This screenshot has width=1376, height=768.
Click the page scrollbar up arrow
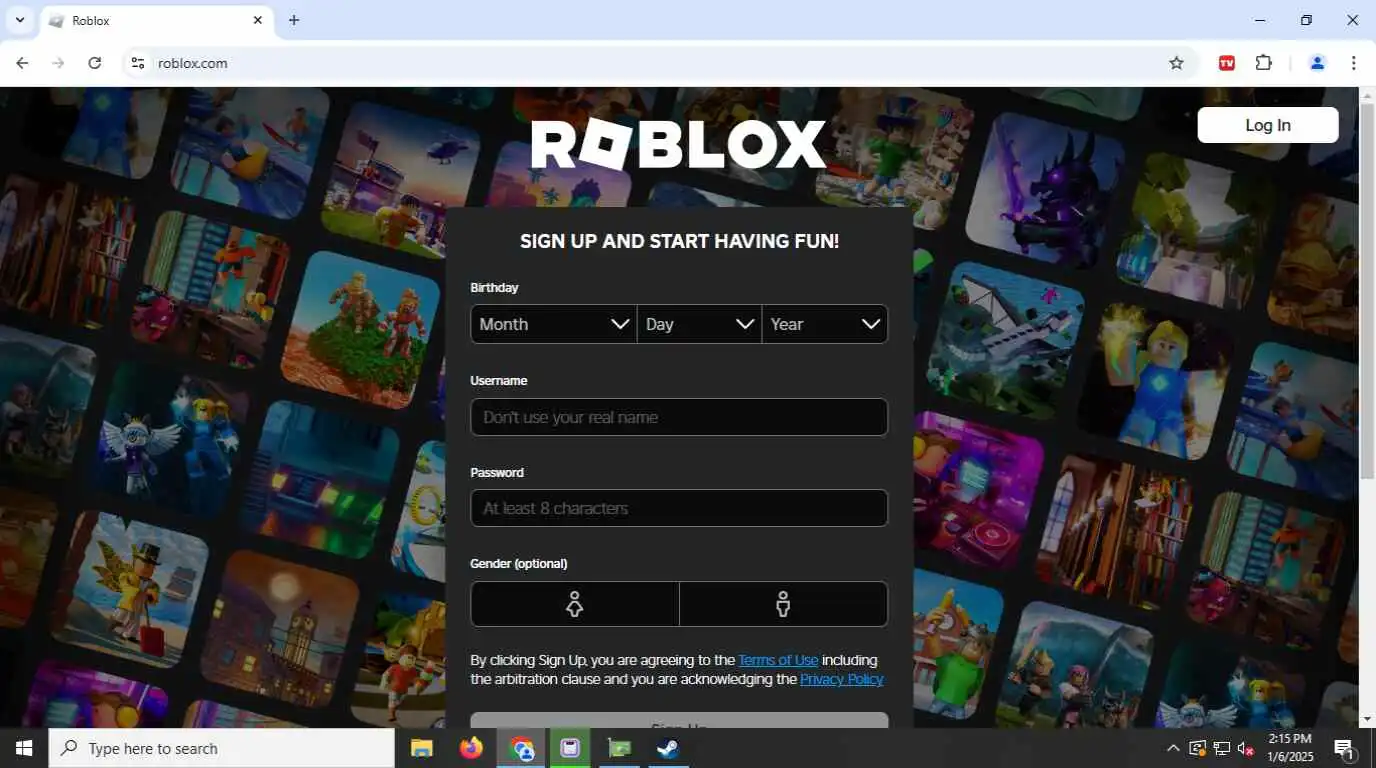pyautogui.click(x=1367, y=95)
